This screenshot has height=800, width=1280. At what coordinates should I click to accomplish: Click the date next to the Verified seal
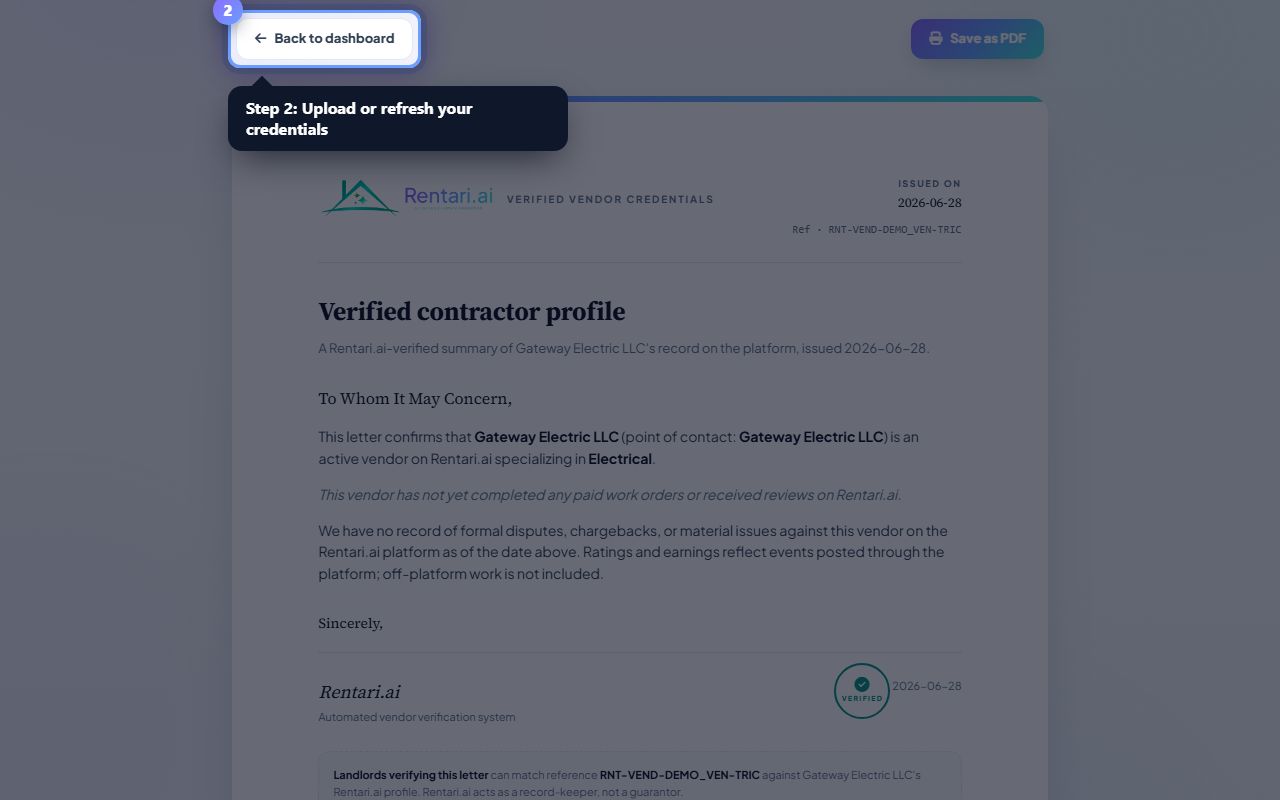click(927, 686)
